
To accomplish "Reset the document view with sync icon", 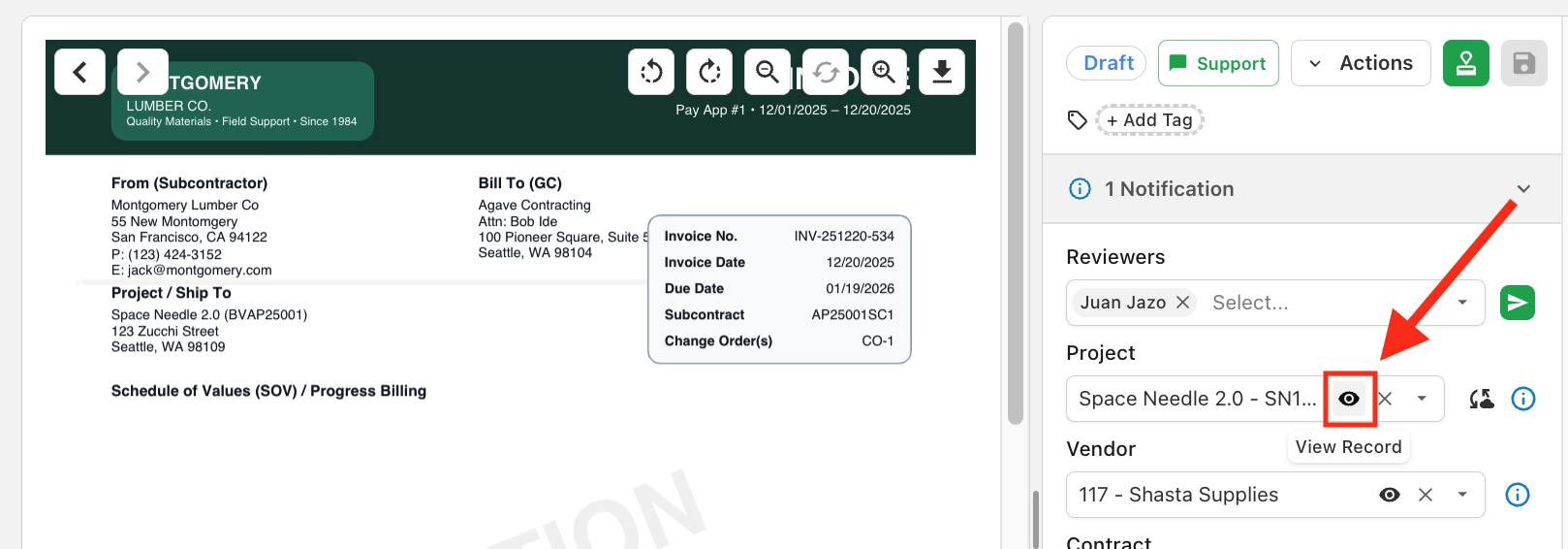I will [826, 72].
